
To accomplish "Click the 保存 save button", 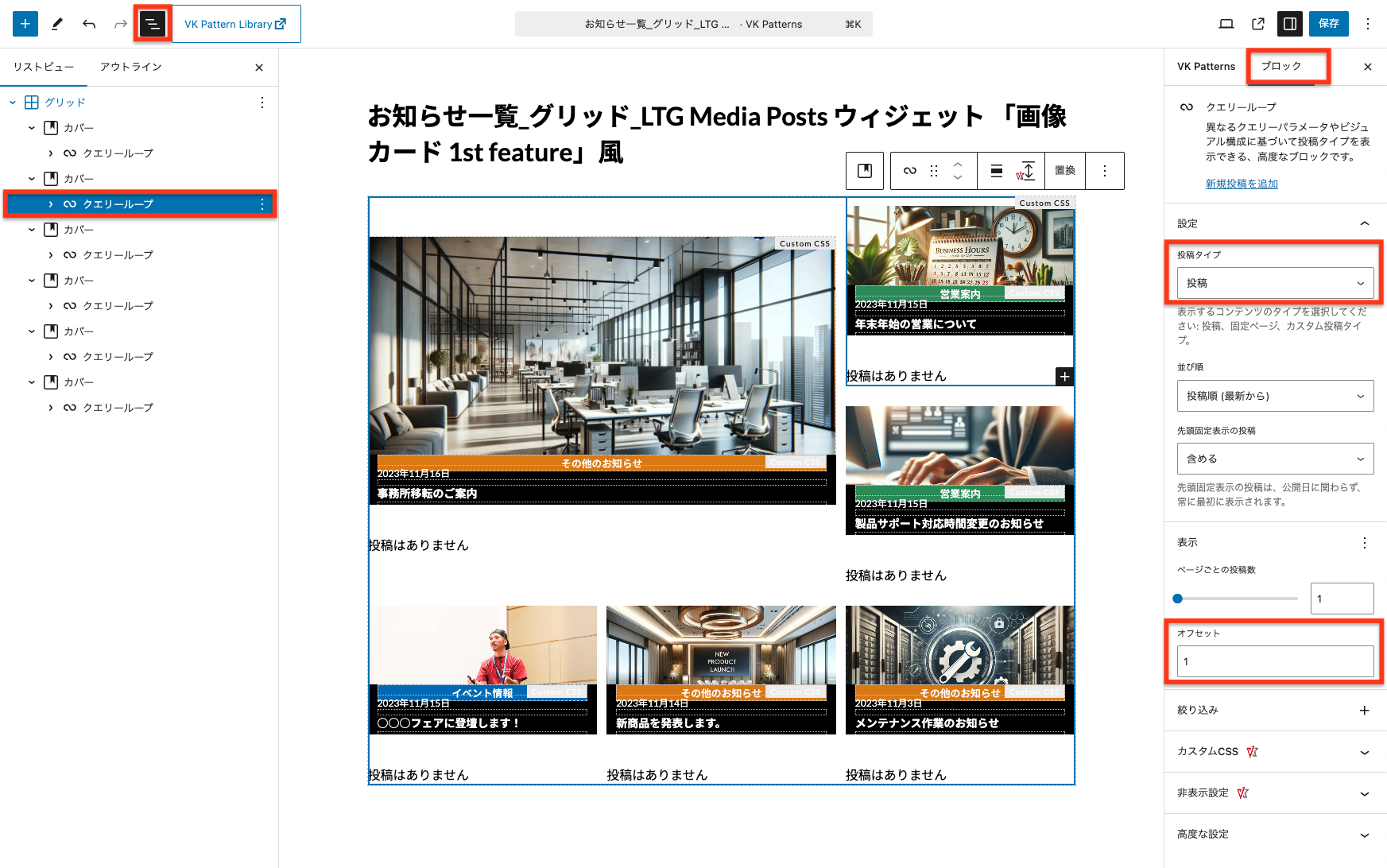I will click(x=1329, y=24).
